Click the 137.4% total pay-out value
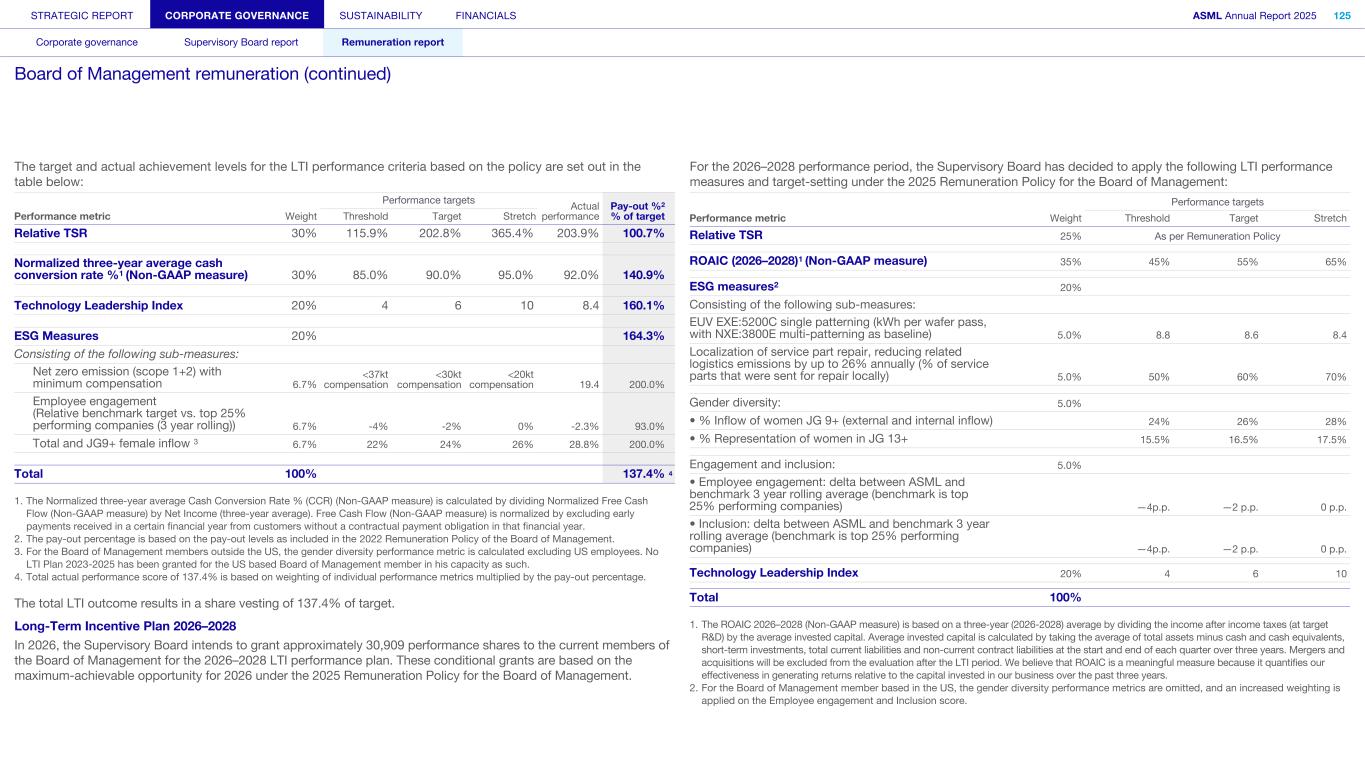 [642, 474]
